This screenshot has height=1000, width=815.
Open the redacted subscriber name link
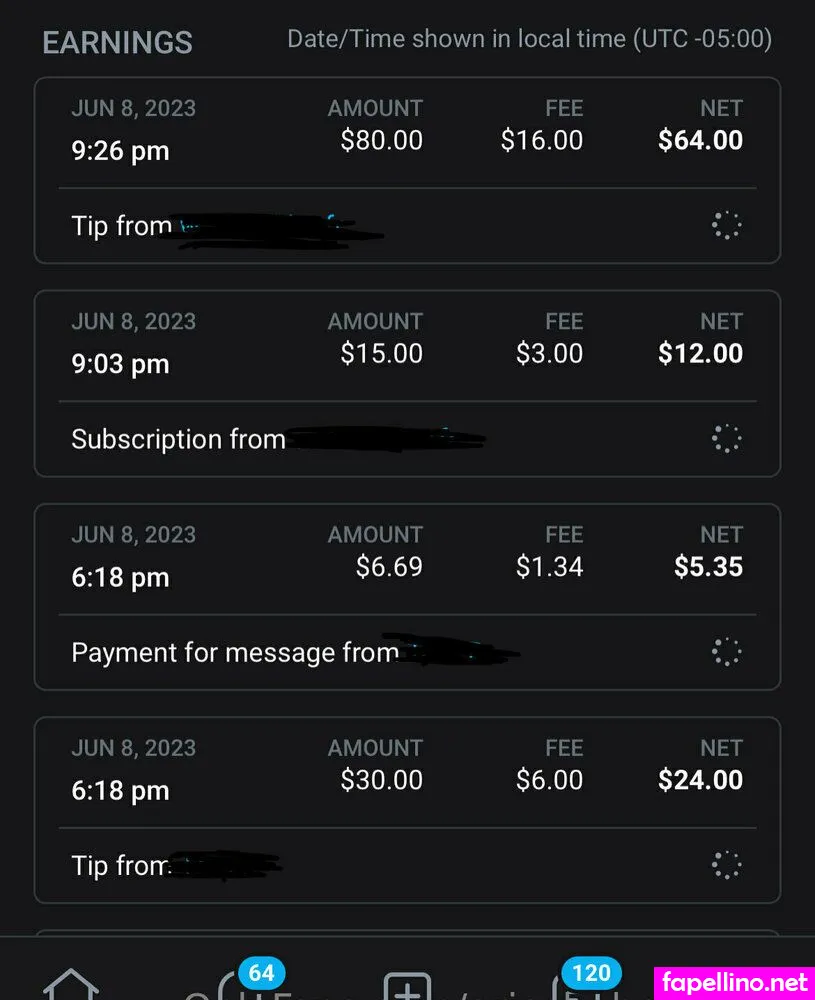(x=385, y=439)
